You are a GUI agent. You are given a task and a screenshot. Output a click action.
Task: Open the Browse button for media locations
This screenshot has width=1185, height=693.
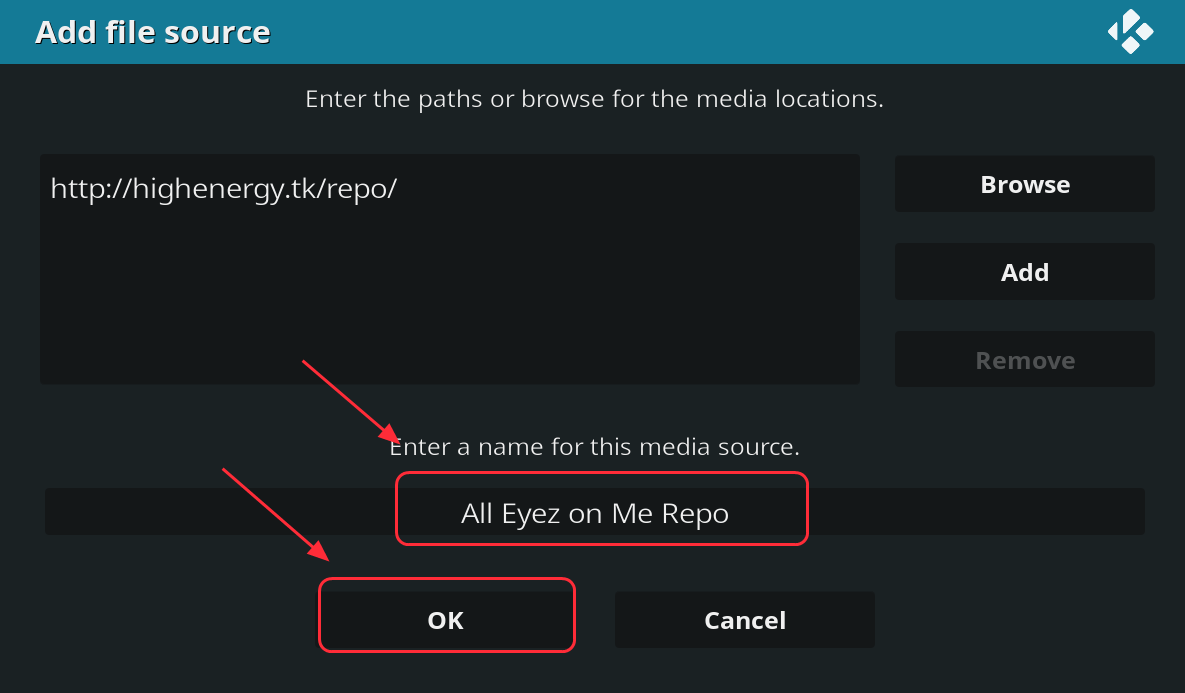(x=1025, y=184)
